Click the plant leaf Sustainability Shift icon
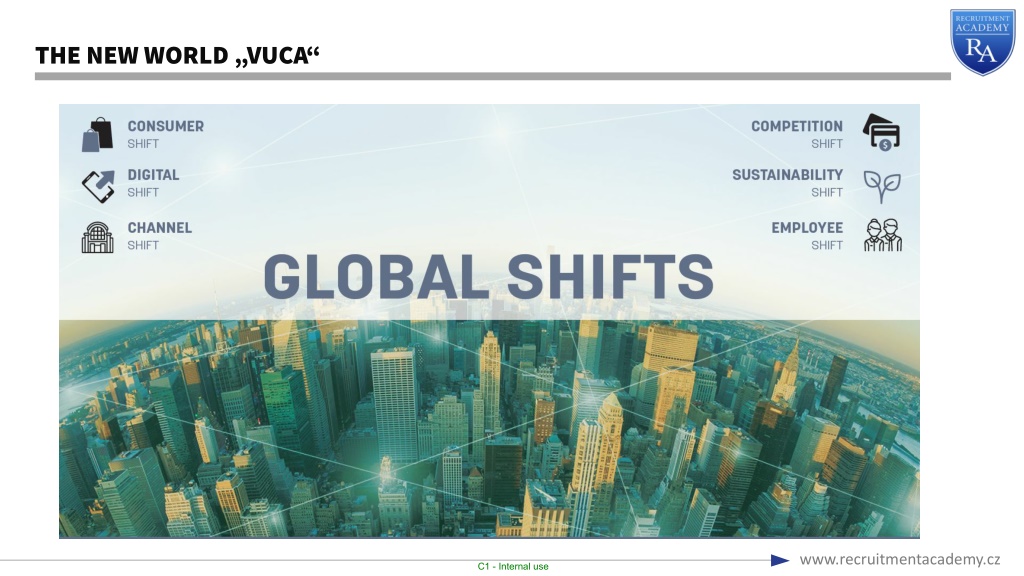The image size is (1024, 576). point(882,187)
